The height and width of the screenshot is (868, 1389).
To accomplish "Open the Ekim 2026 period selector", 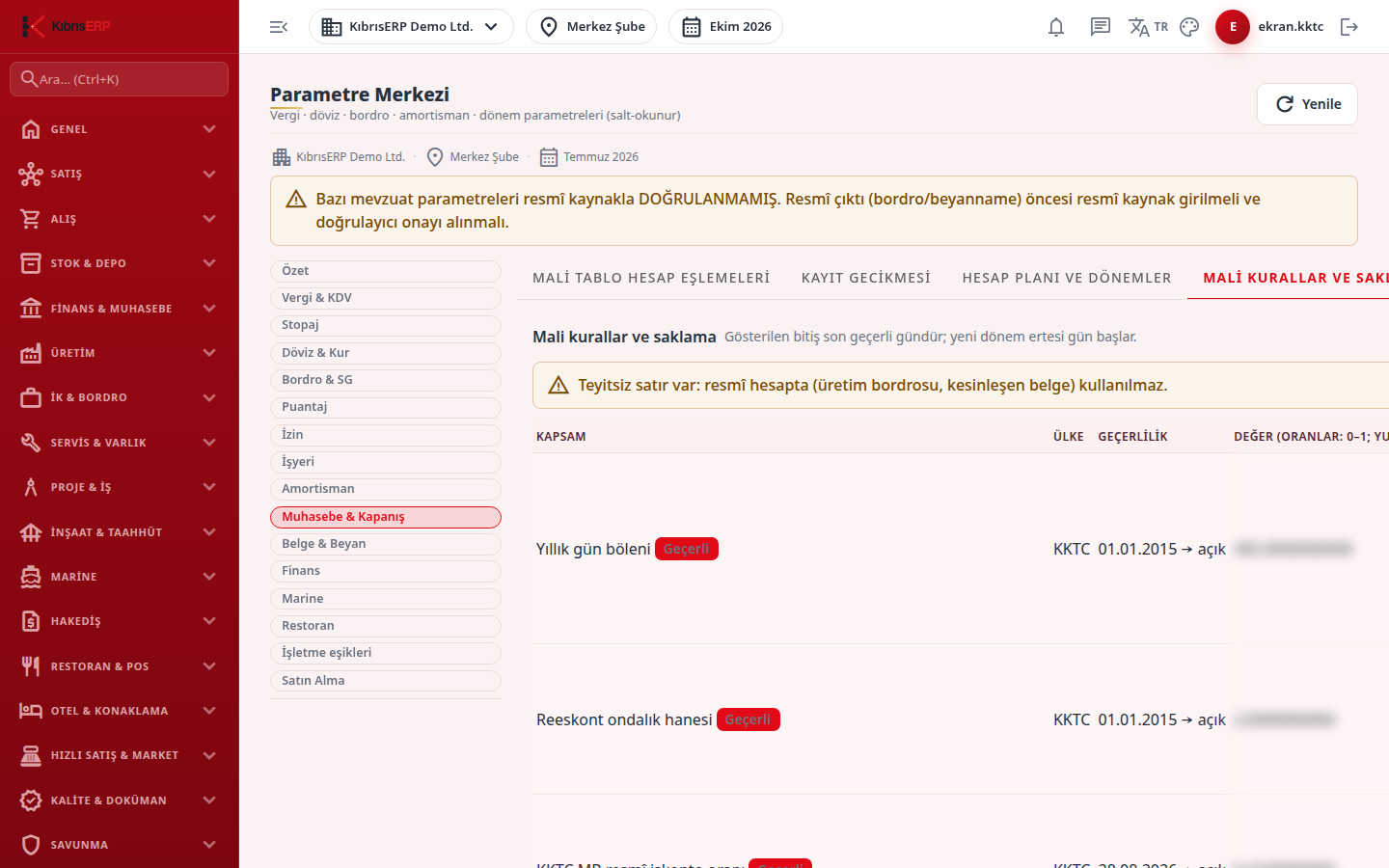I will point(725,27).
